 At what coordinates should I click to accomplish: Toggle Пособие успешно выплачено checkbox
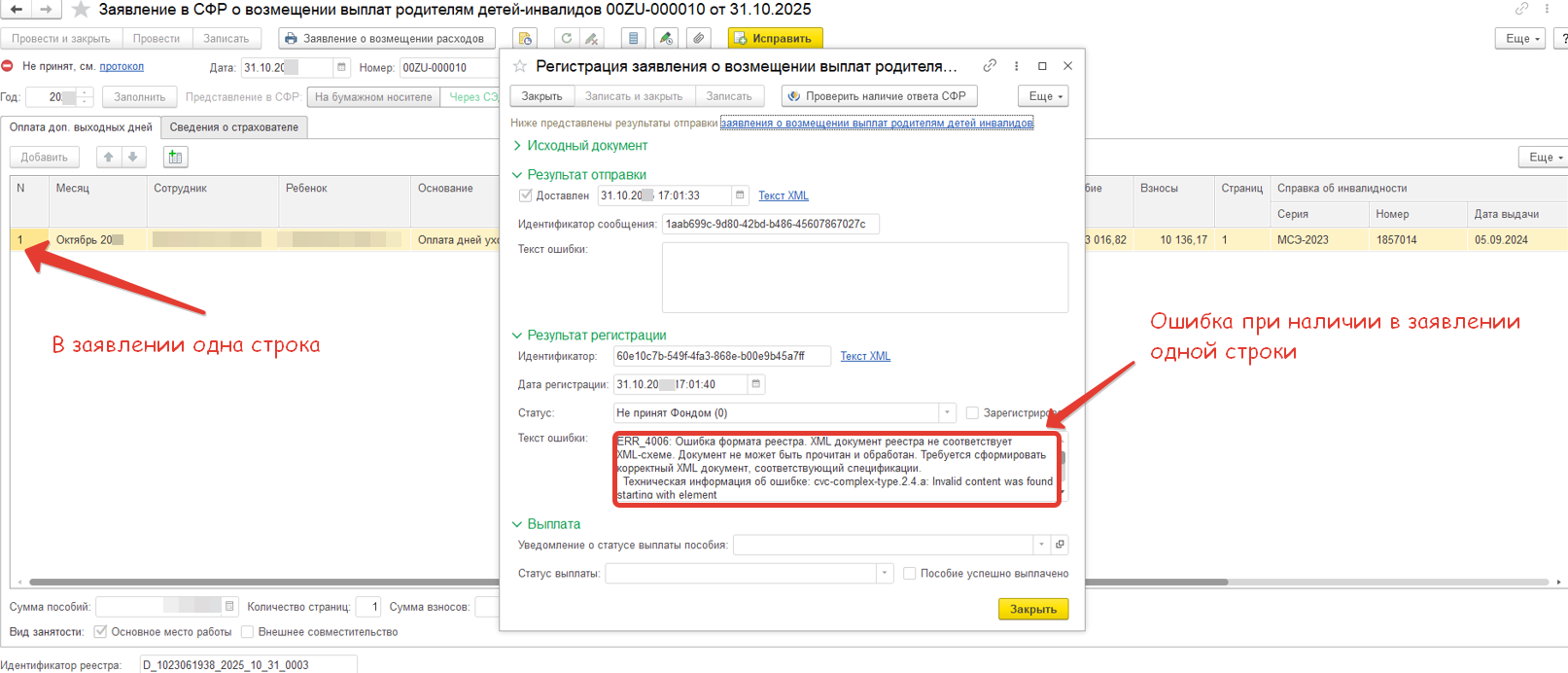[x=910, y=574]
